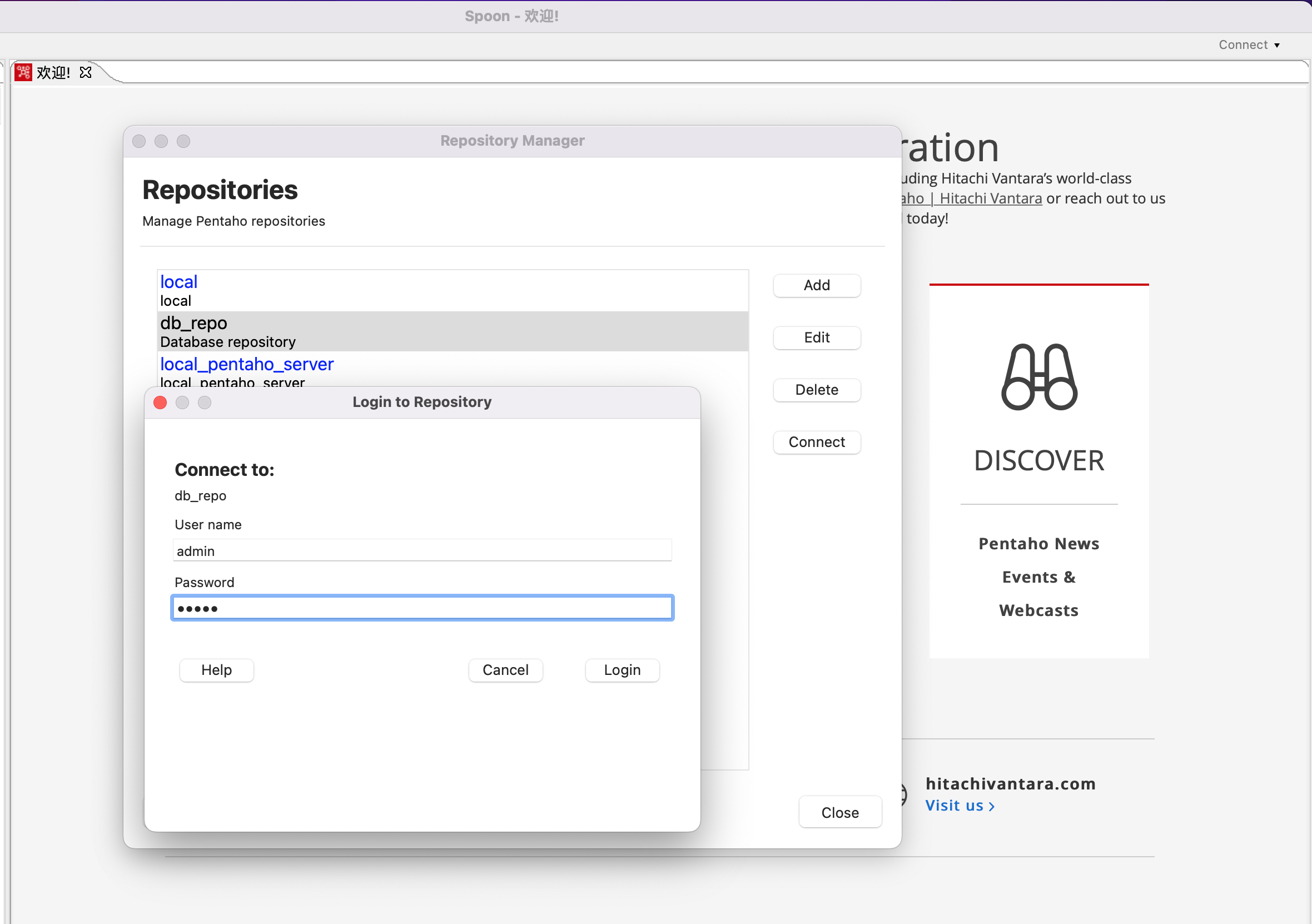Focus the Password input field
The height and width of the screenshot is (924, 1312).
(422, 609)
